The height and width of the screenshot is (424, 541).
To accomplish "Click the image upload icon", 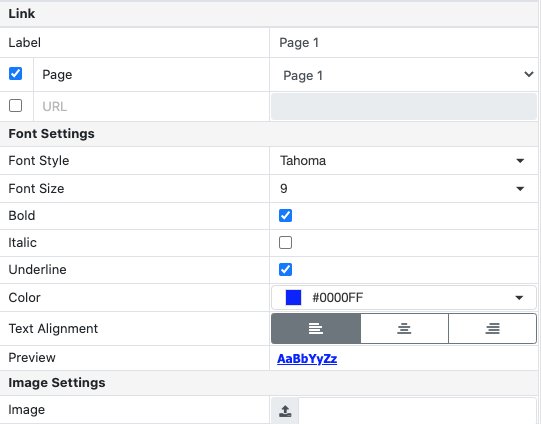I will coord(285,411).
